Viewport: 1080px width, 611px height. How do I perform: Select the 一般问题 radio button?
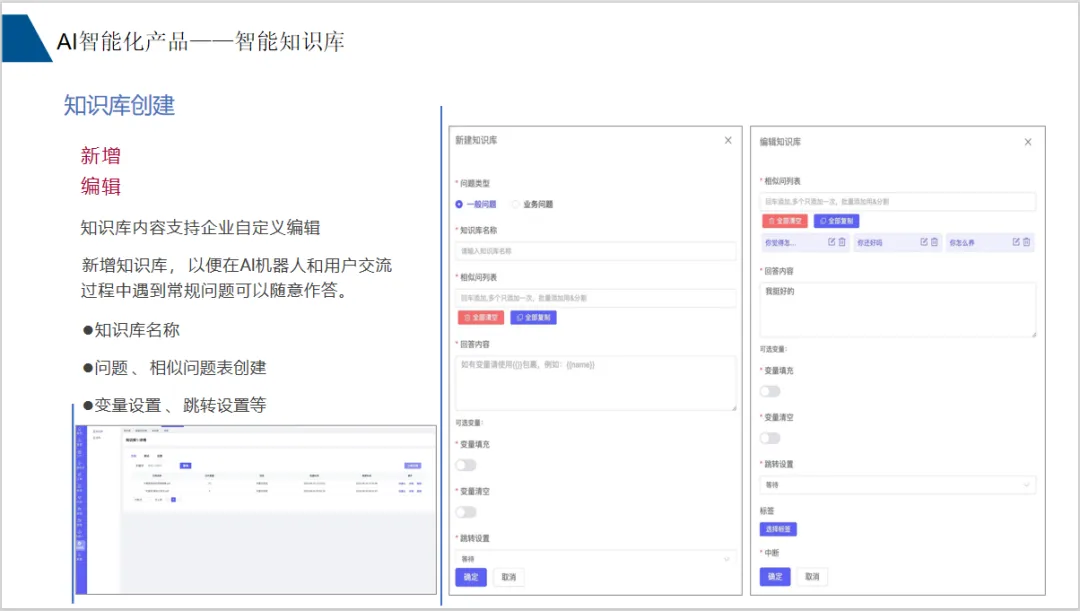click(459, 204)
